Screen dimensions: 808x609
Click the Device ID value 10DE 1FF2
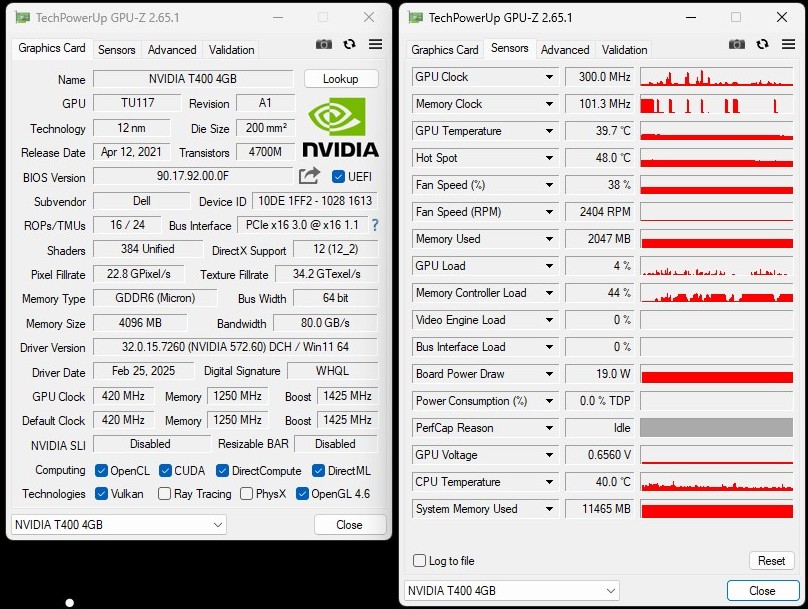pos(315,201)
